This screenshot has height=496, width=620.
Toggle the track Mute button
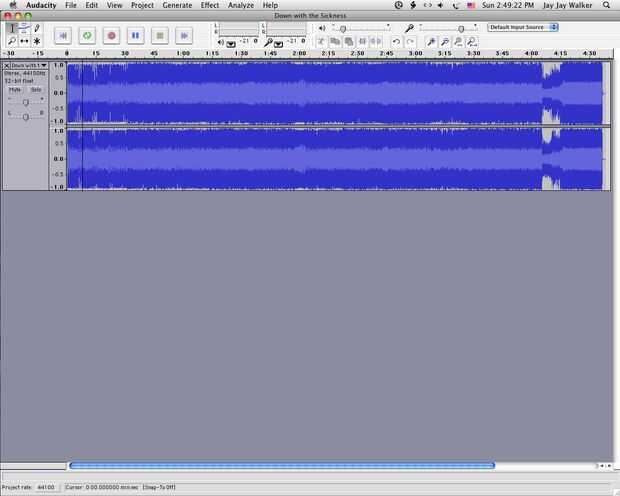click(x=15, y=90)
